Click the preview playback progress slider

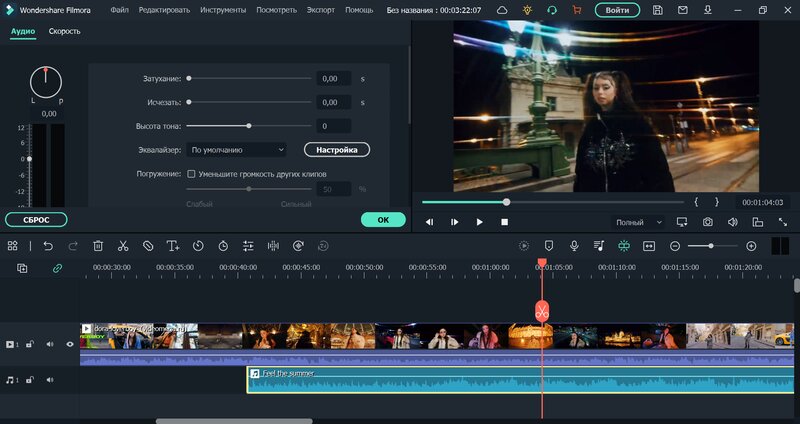[x=553, y=202]
